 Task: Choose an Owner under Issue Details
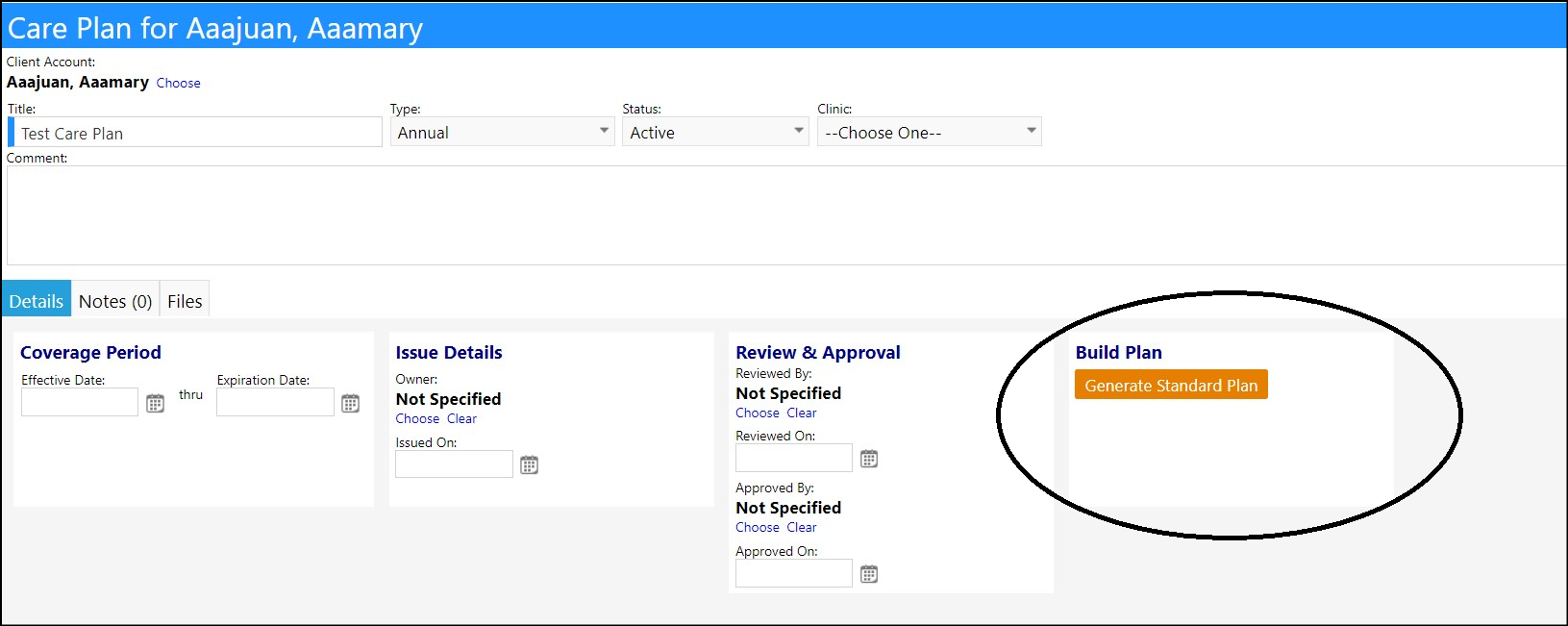(x=417, y=418)
